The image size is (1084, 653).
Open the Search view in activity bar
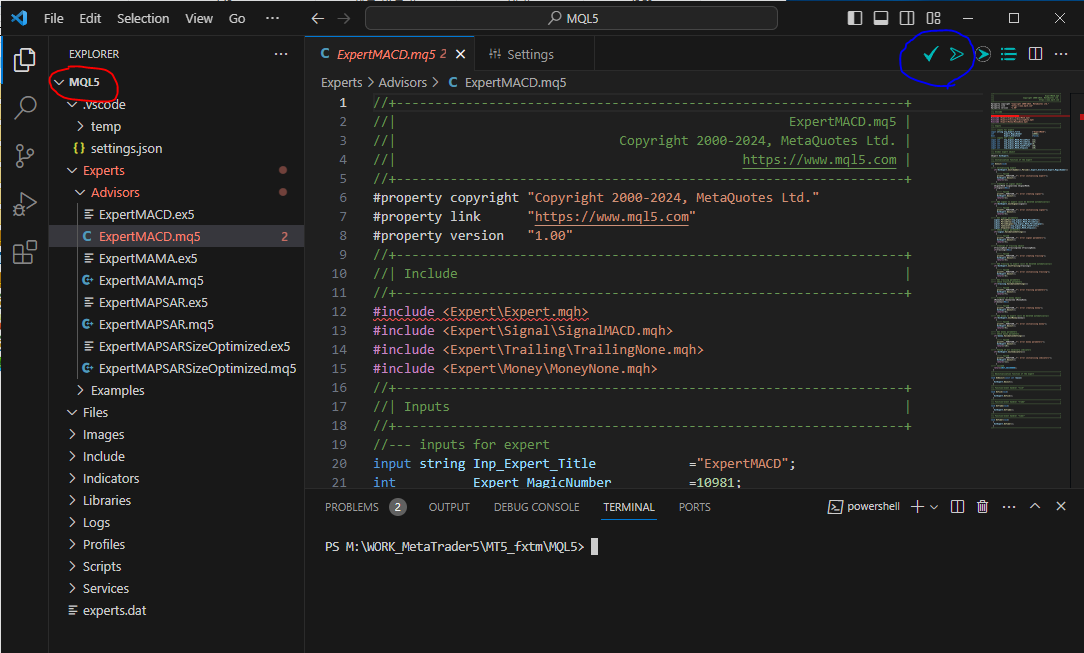(x=25, y=107)
